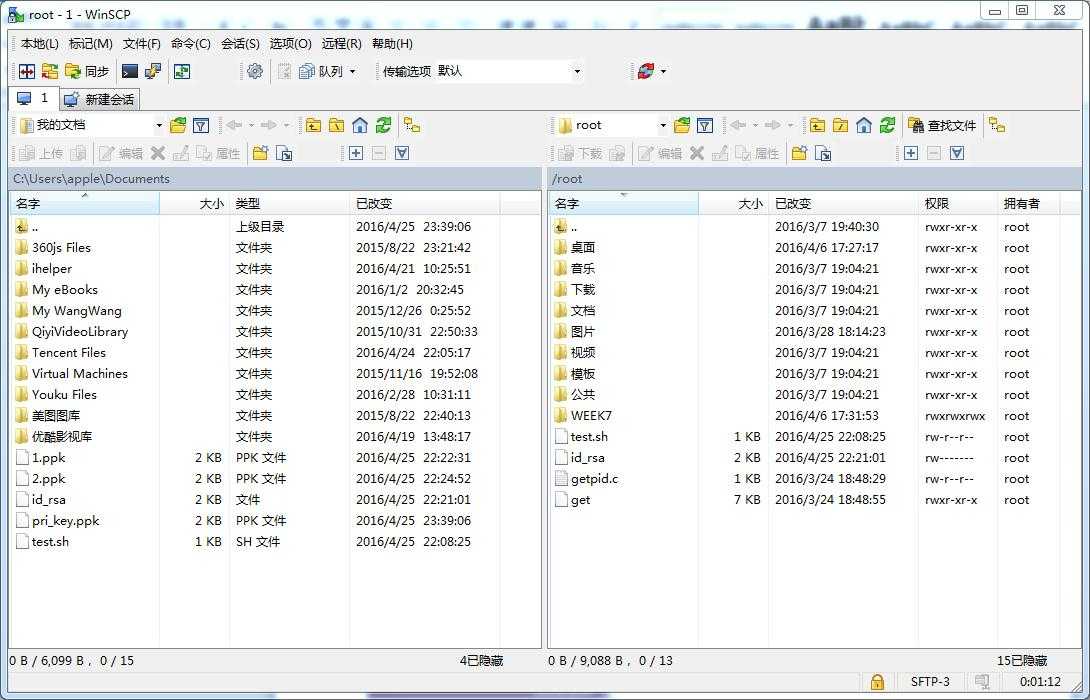Open the 新建会话 tab
This screenshot has width=1090, height=700.
point(99,99)
